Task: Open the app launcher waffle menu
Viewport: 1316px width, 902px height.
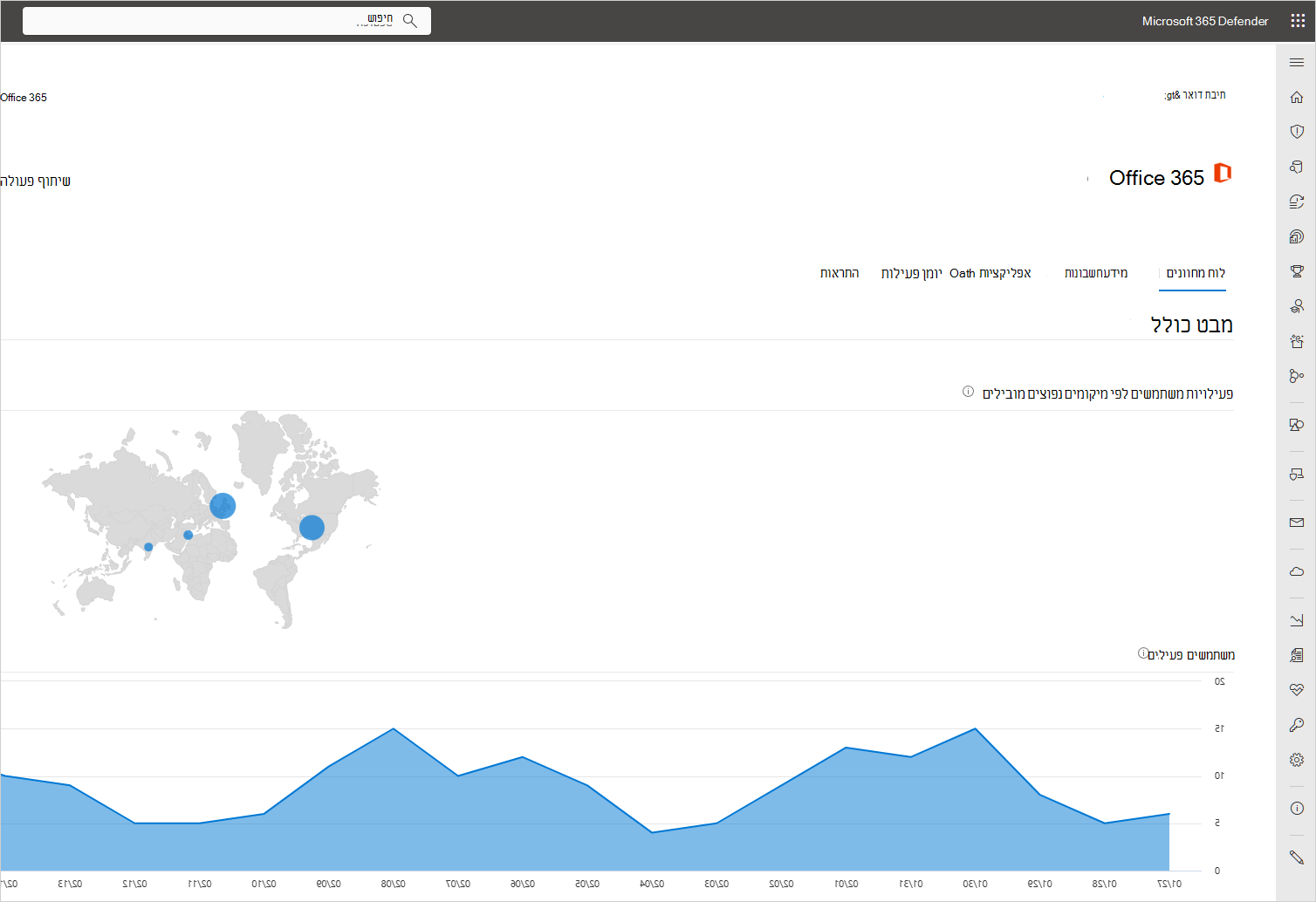Action: pyautogui.click(x=1298, y=21)
